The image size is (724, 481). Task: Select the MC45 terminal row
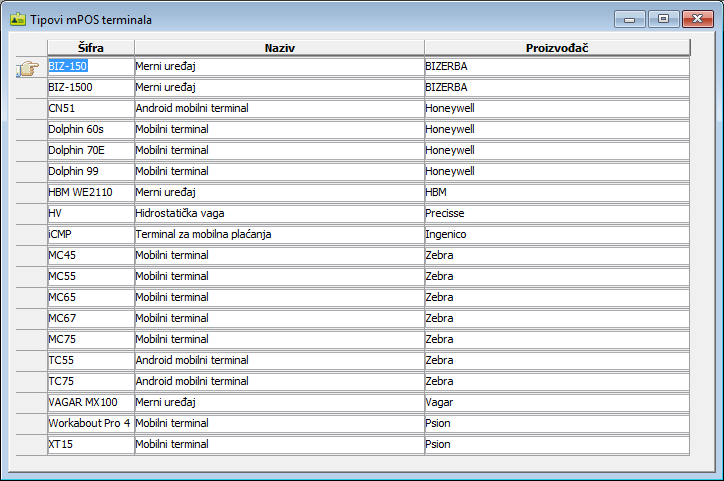pyautogui.click(x=90, y=255)
